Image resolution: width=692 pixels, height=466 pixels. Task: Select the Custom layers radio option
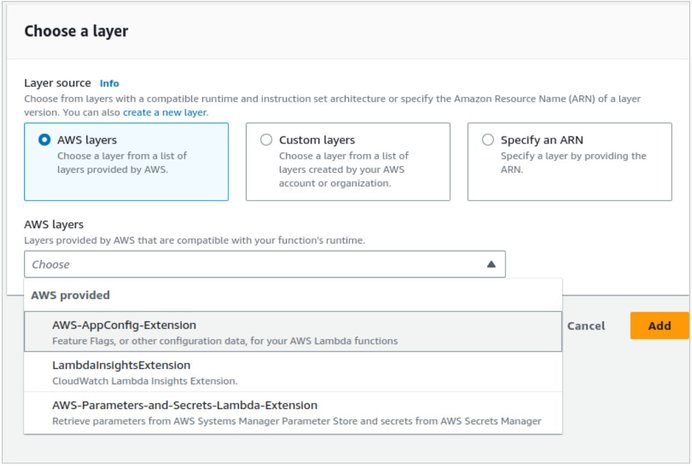coord(266,140)
